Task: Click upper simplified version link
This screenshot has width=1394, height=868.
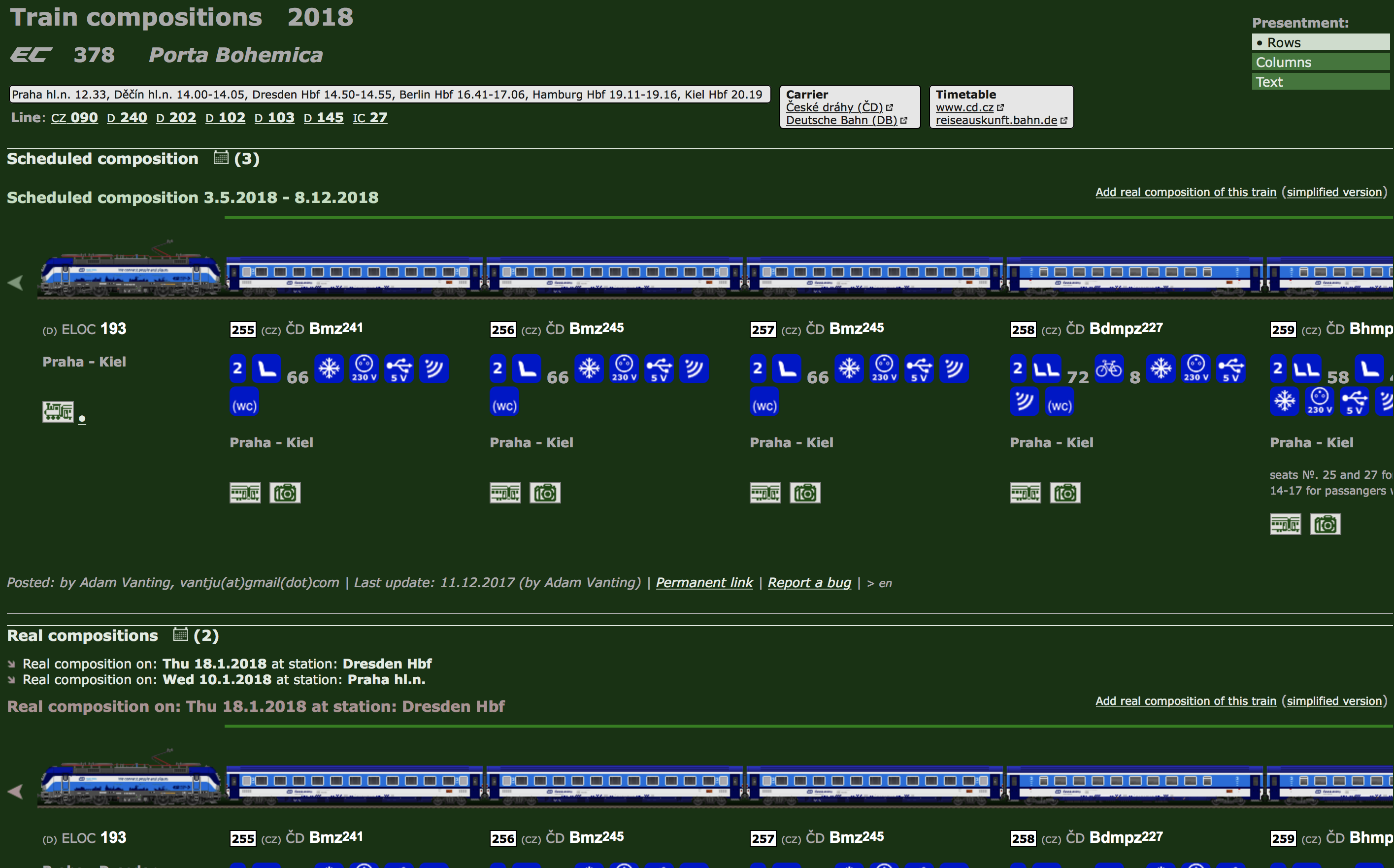Action: pos(1334,192)
